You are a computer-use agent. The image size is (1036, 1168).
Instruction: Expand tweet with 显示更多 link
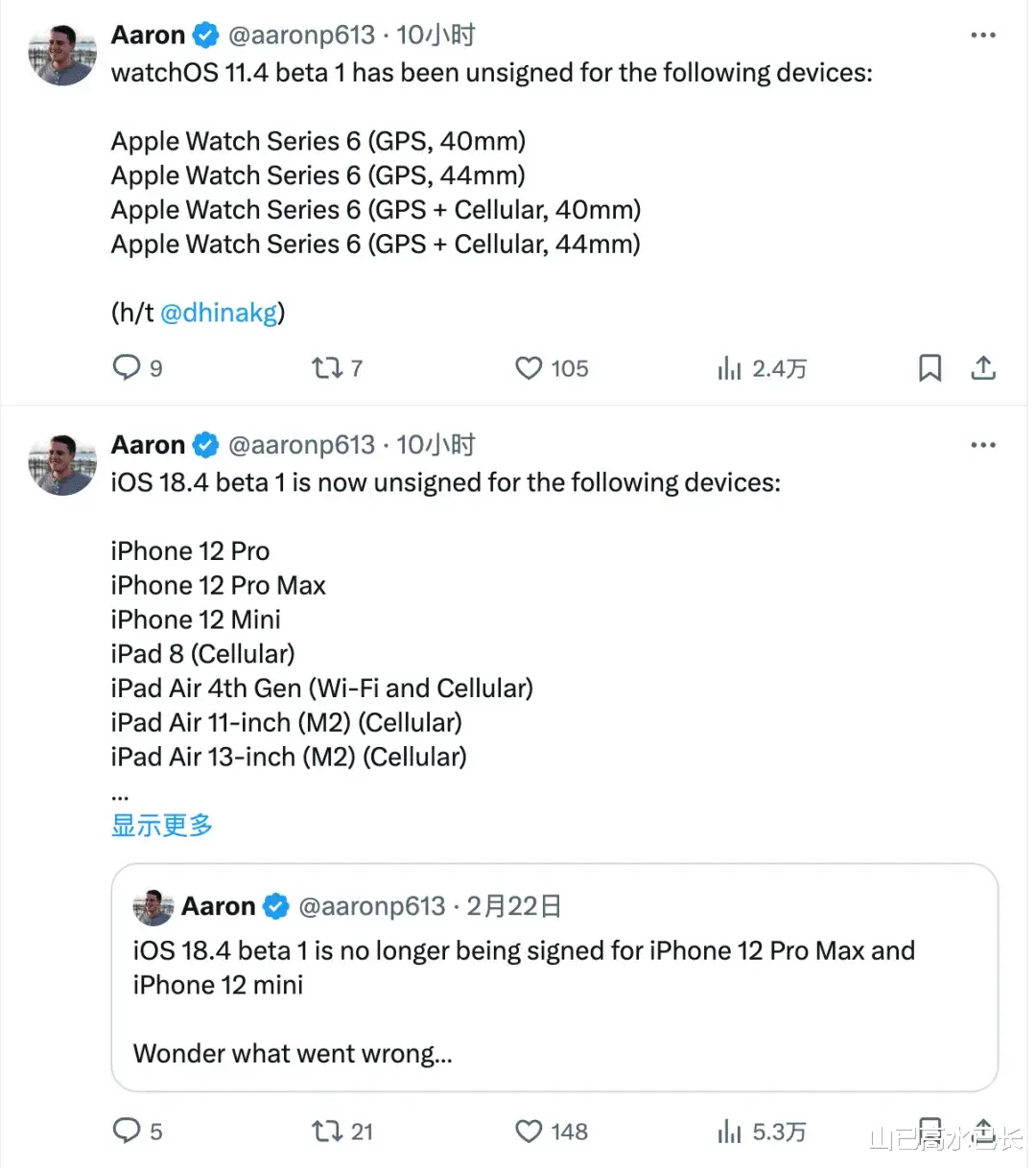coord(161,825)
